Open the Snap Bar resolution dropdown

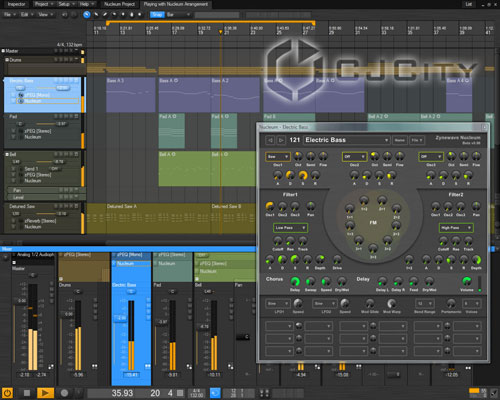pos(178,15)
